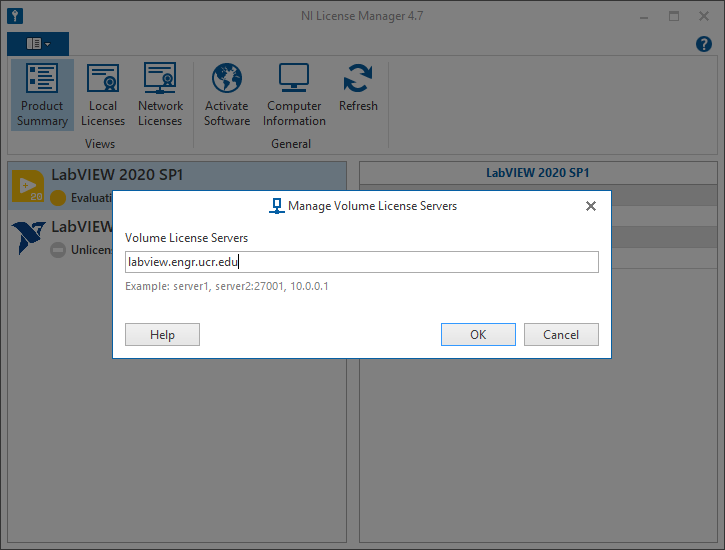Screen dimensions: 725x550
Task: Open the Product Summary view
Action: [x=42, y=96]
